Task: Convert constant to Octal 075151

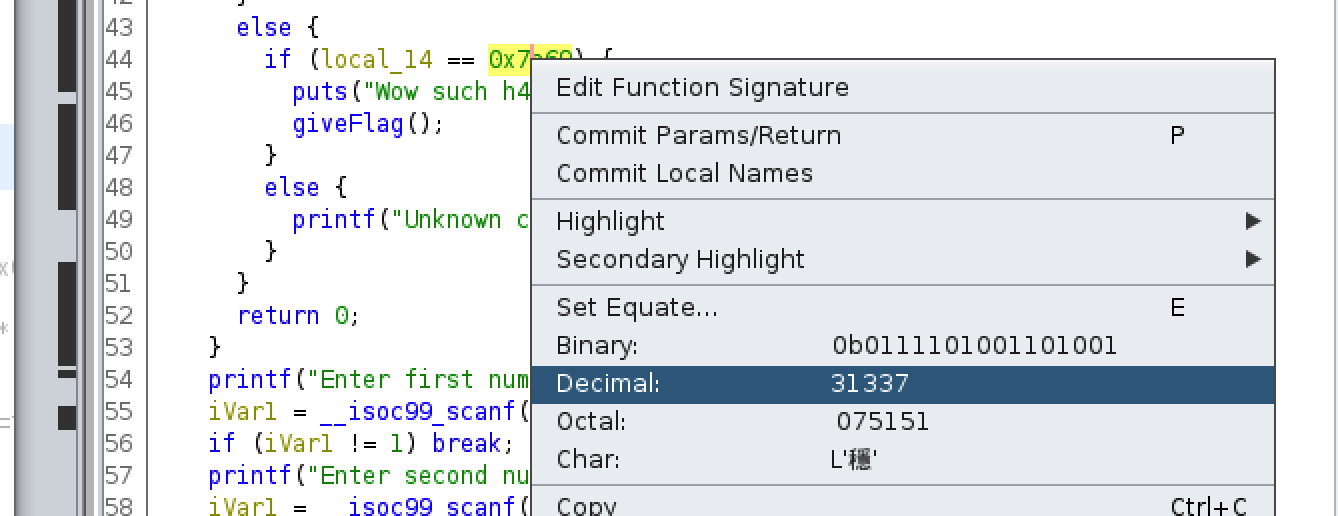Action: (902, 422)
